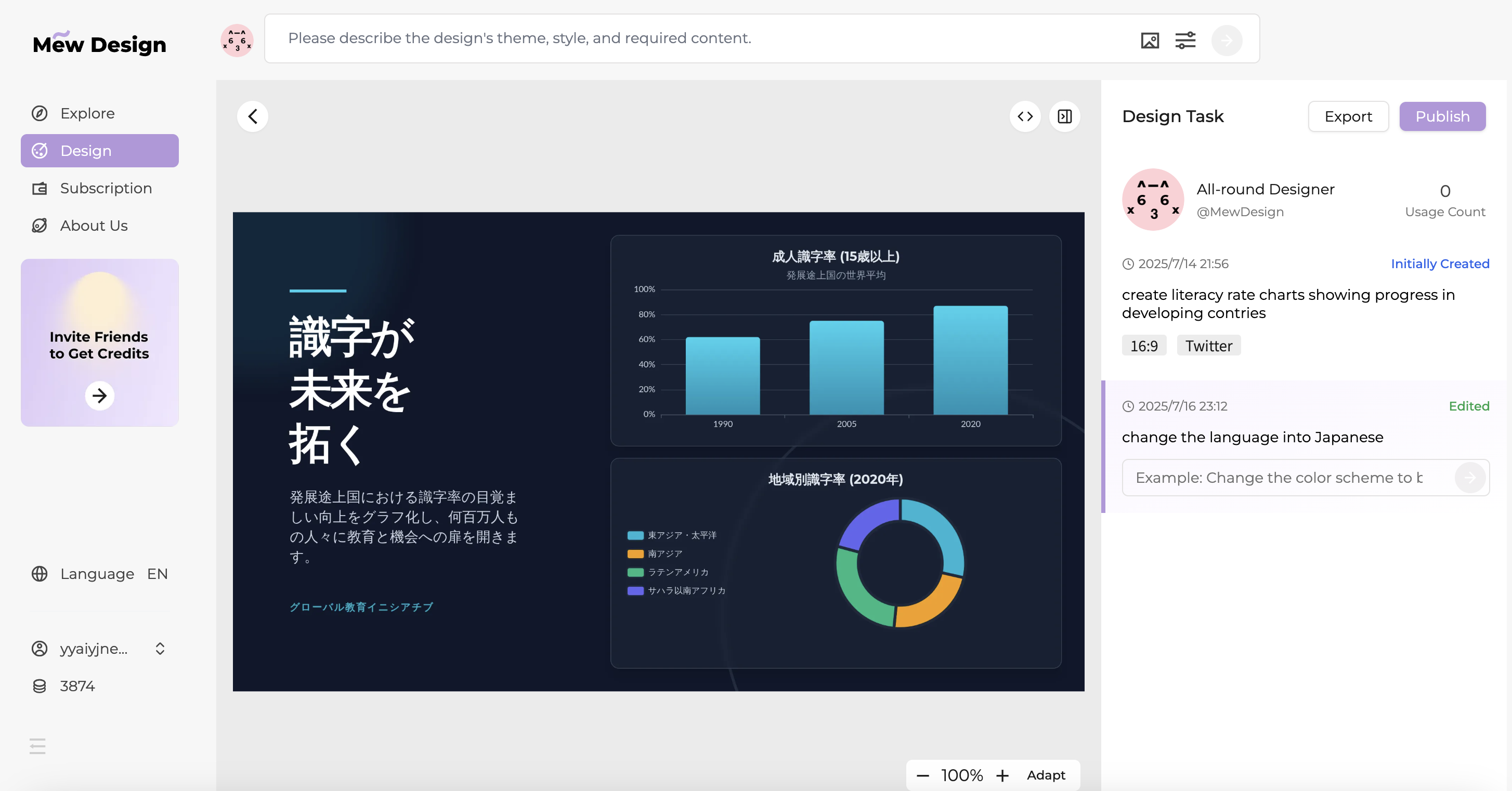The width and height of the screenshot is (1512, 791).
Task: Click the 2005 bar in the chart
Action: pyautogui.click(x=846, y=367)
